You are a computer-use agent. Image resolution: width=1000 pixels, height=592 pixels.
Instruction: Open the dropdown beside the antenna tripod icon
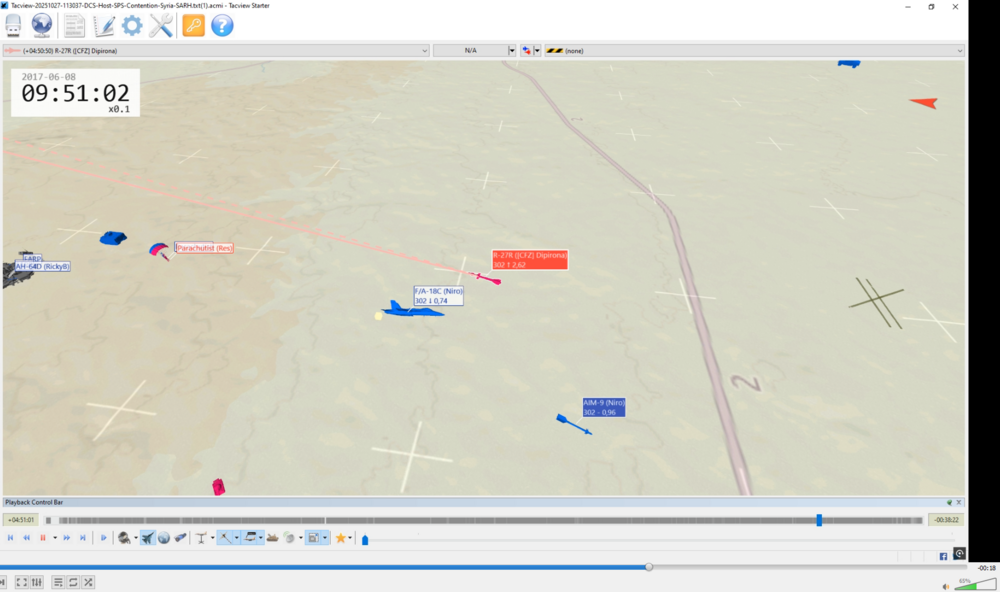[212, 538]
